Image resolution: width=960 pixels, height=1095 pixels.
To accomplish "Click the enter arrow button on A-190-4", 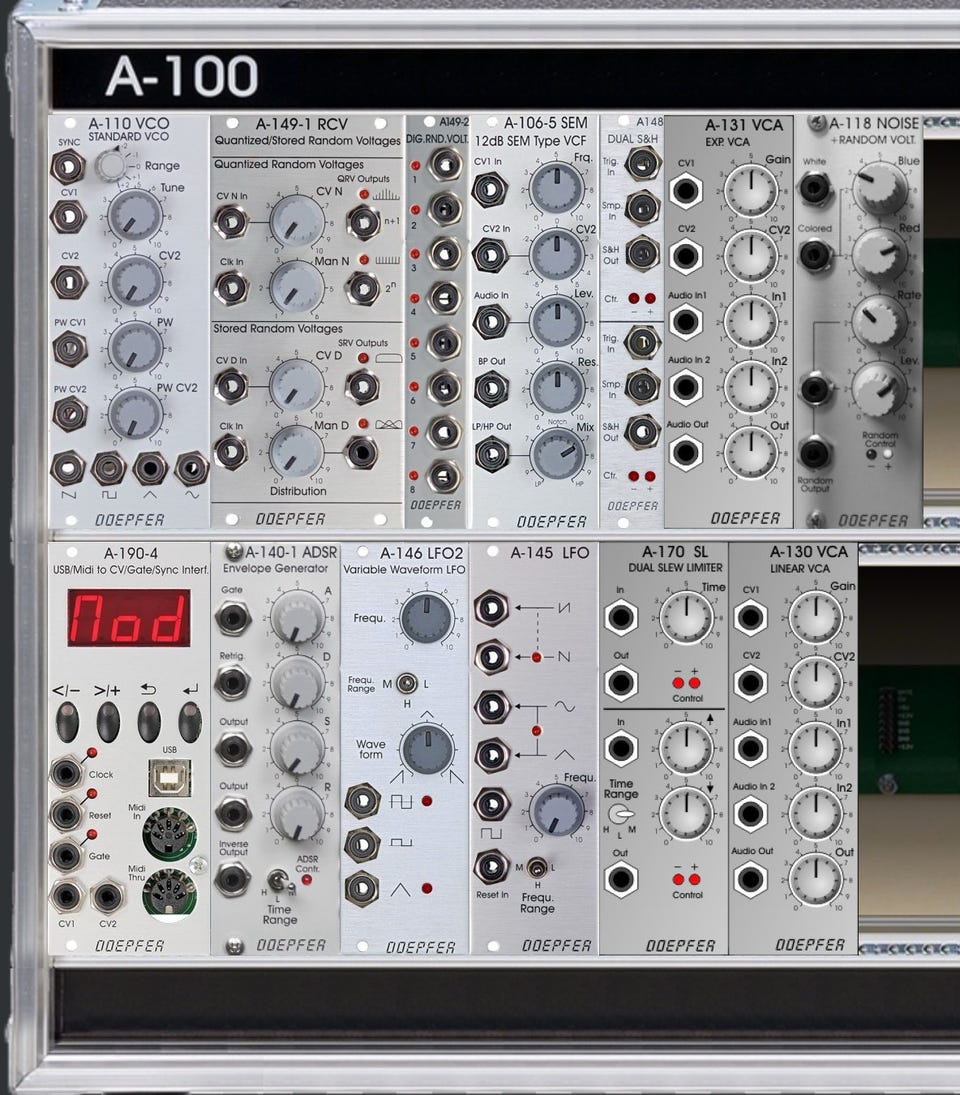I will pos(190,722).
